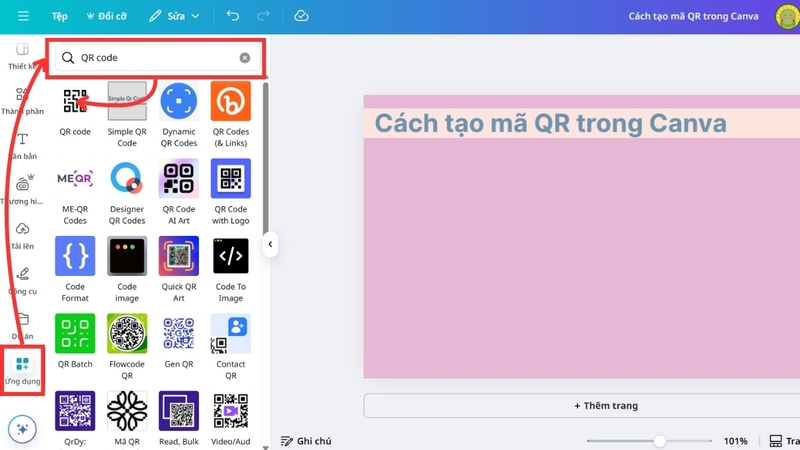Open the Thành phần elements tab
This screenshot has width=800, height=450.
tap(22, 101)
